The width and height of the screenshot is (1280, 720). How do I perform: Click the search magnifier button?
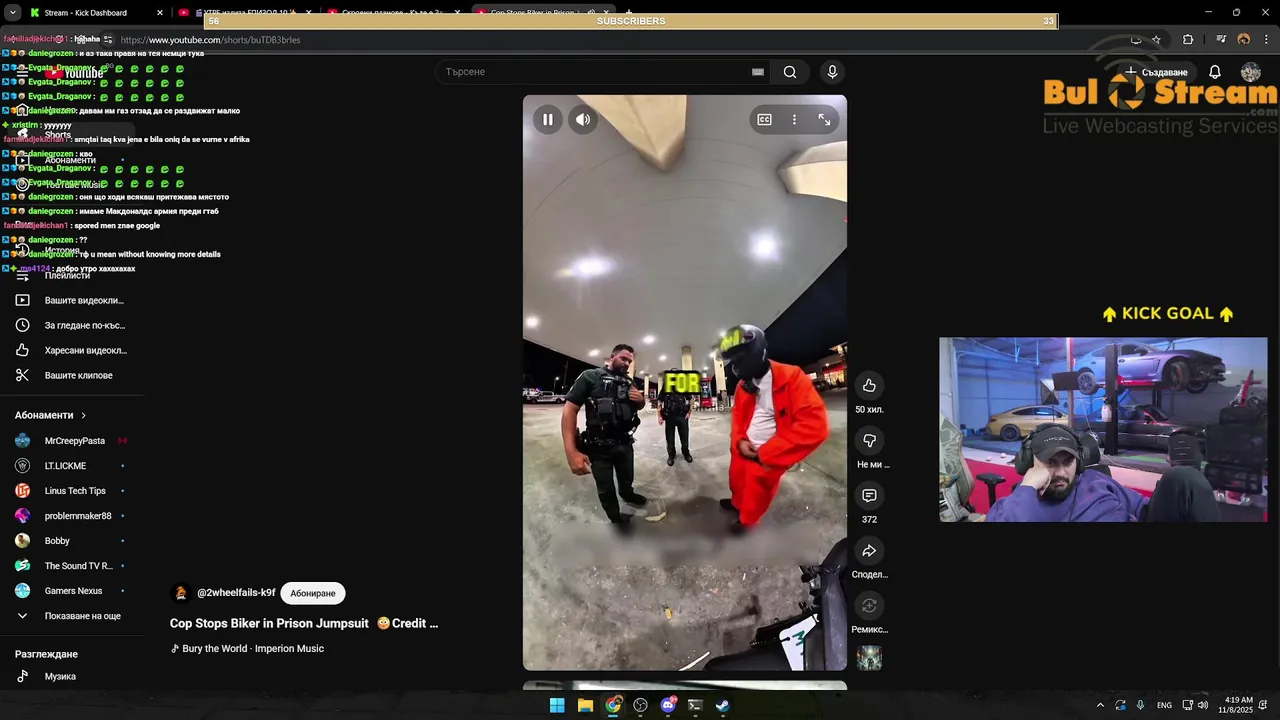tap(790, 72)
